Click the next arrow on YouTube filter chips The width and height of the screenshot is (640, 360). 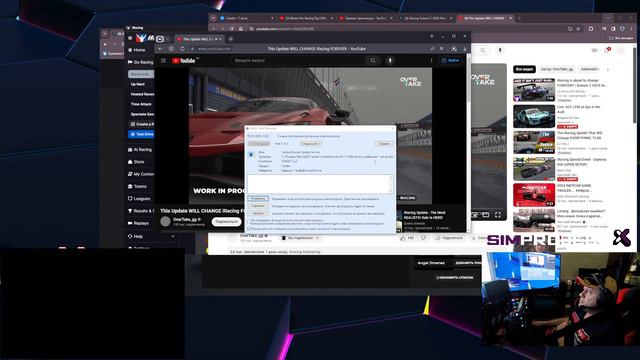pyautogui.click(x=608, y=70)
